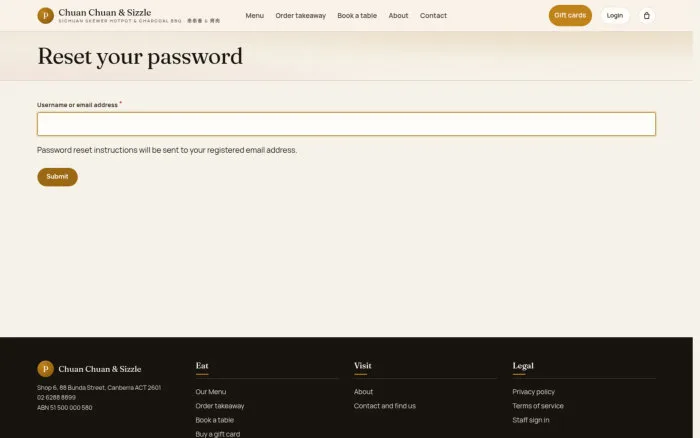Click the Legal footer heading
700x438 pixels.
click(x=523, y=366)
